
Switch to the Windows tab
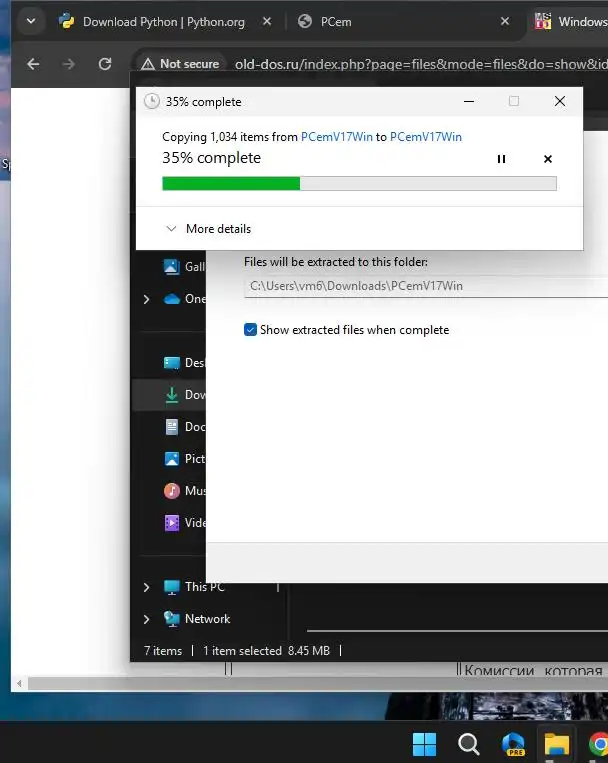tap(571, 22)
